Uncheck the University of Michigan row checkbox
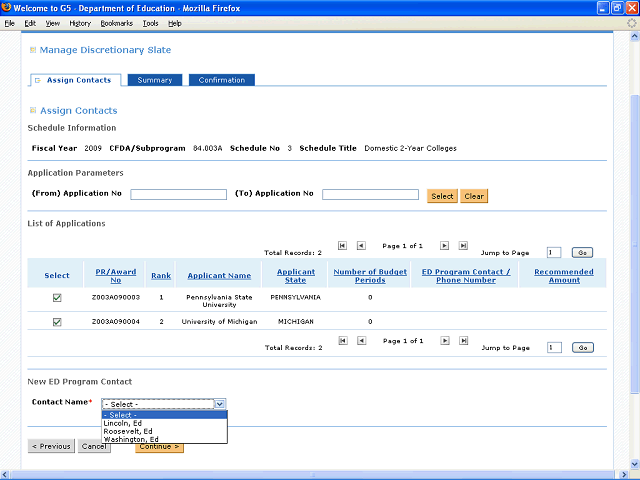 (x=57, y=322)
